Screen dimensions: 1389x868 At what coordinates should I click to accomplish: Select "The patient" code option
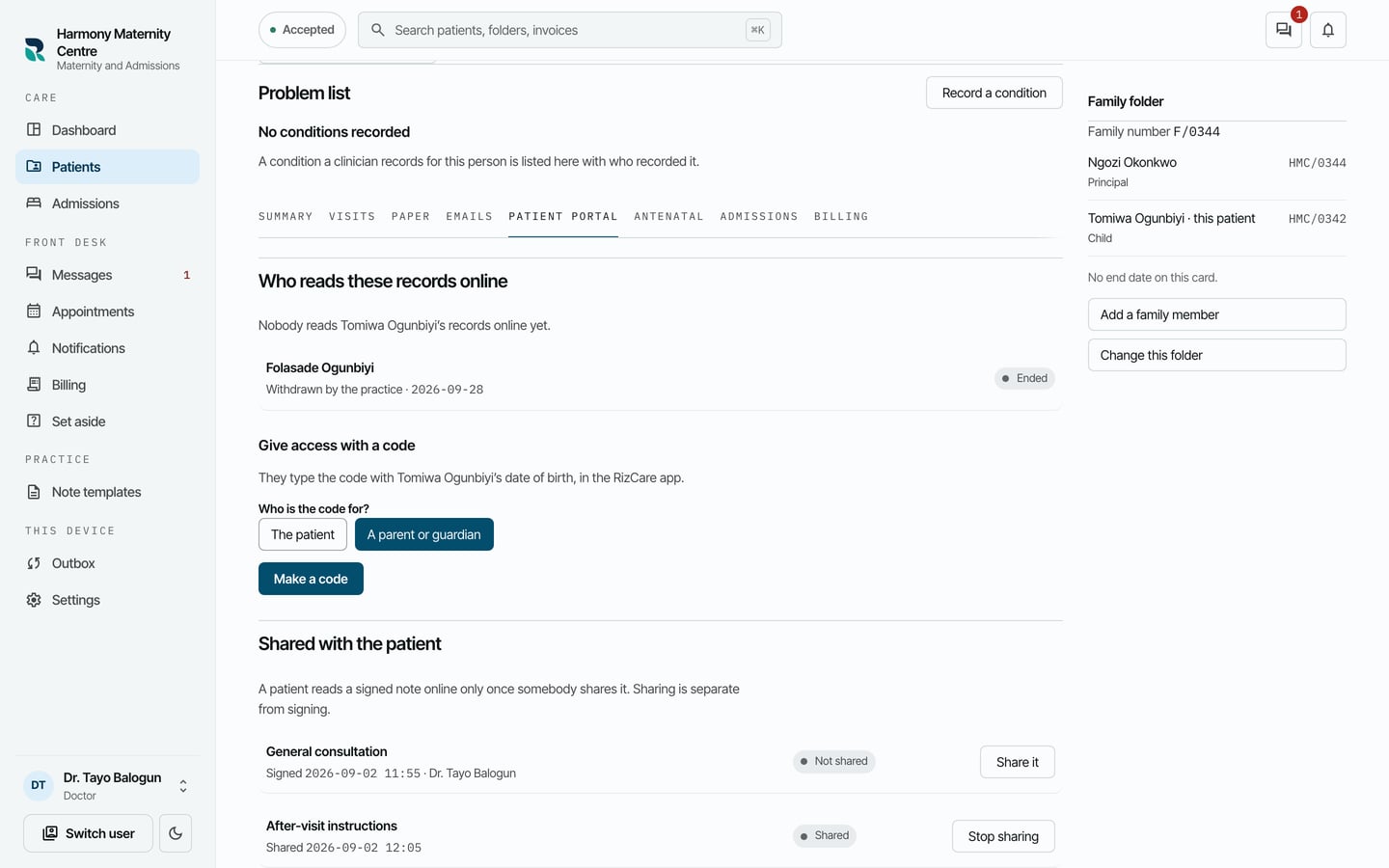click(303, 534)
